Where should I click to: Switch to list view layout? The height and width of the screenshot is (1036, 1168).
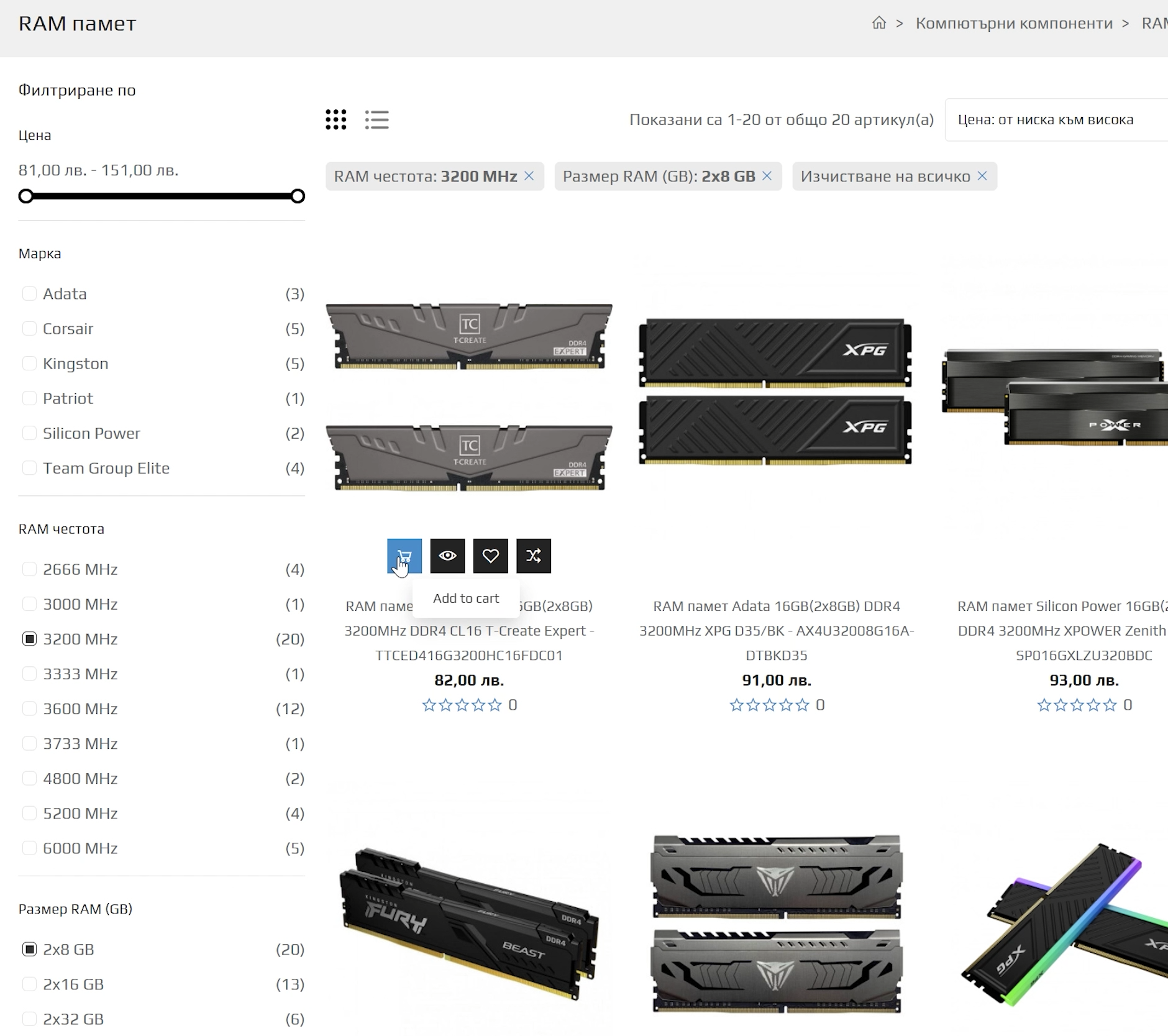377,119
